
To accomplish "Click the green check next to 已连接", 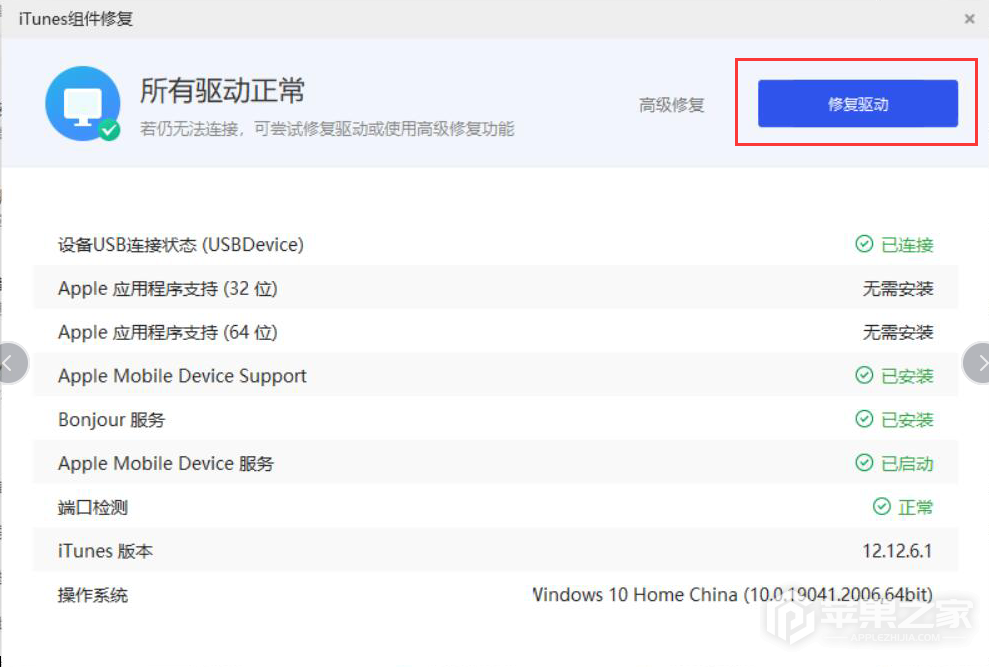I will (864, 244).
